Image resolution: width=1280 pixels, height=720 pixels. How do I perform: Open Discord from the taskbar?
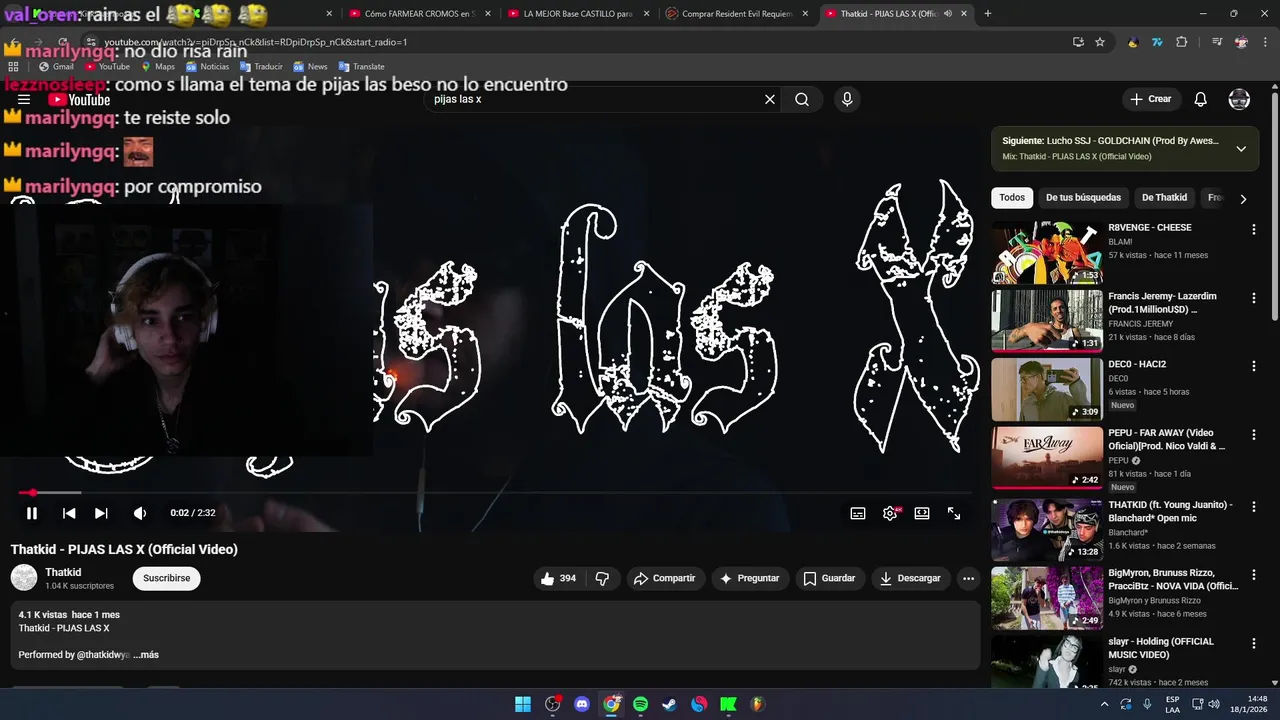coord(582,704)
